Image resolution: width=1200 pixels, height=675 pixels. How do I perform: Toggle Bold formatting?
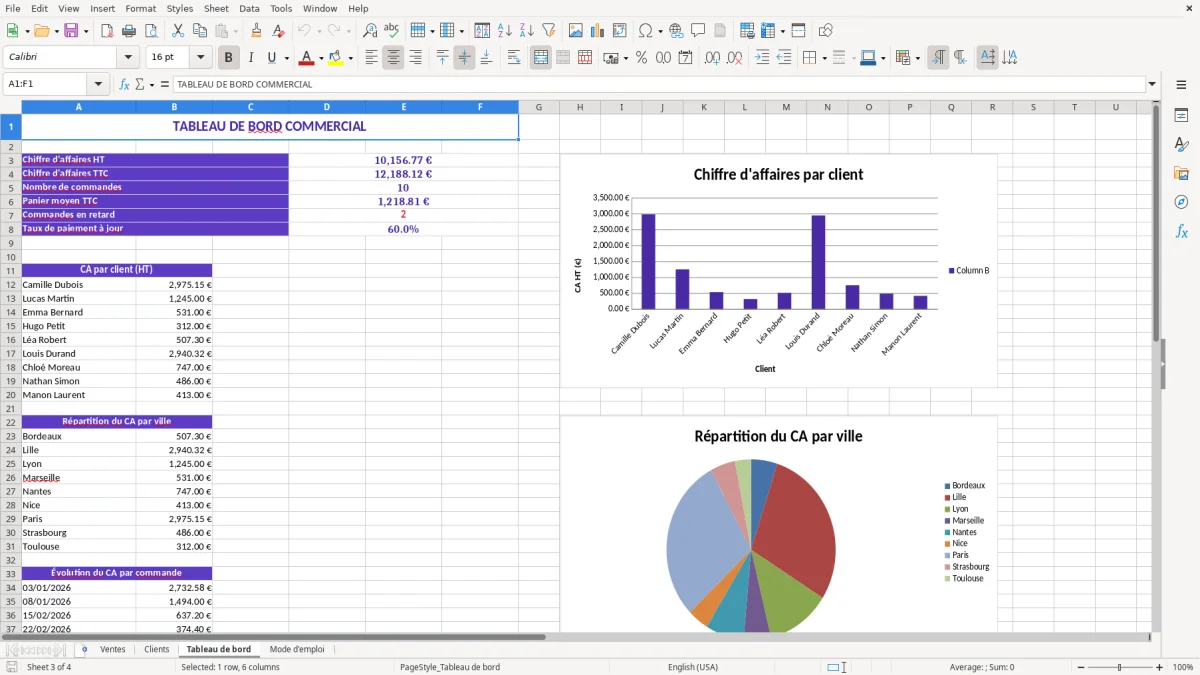pos(228,58)
